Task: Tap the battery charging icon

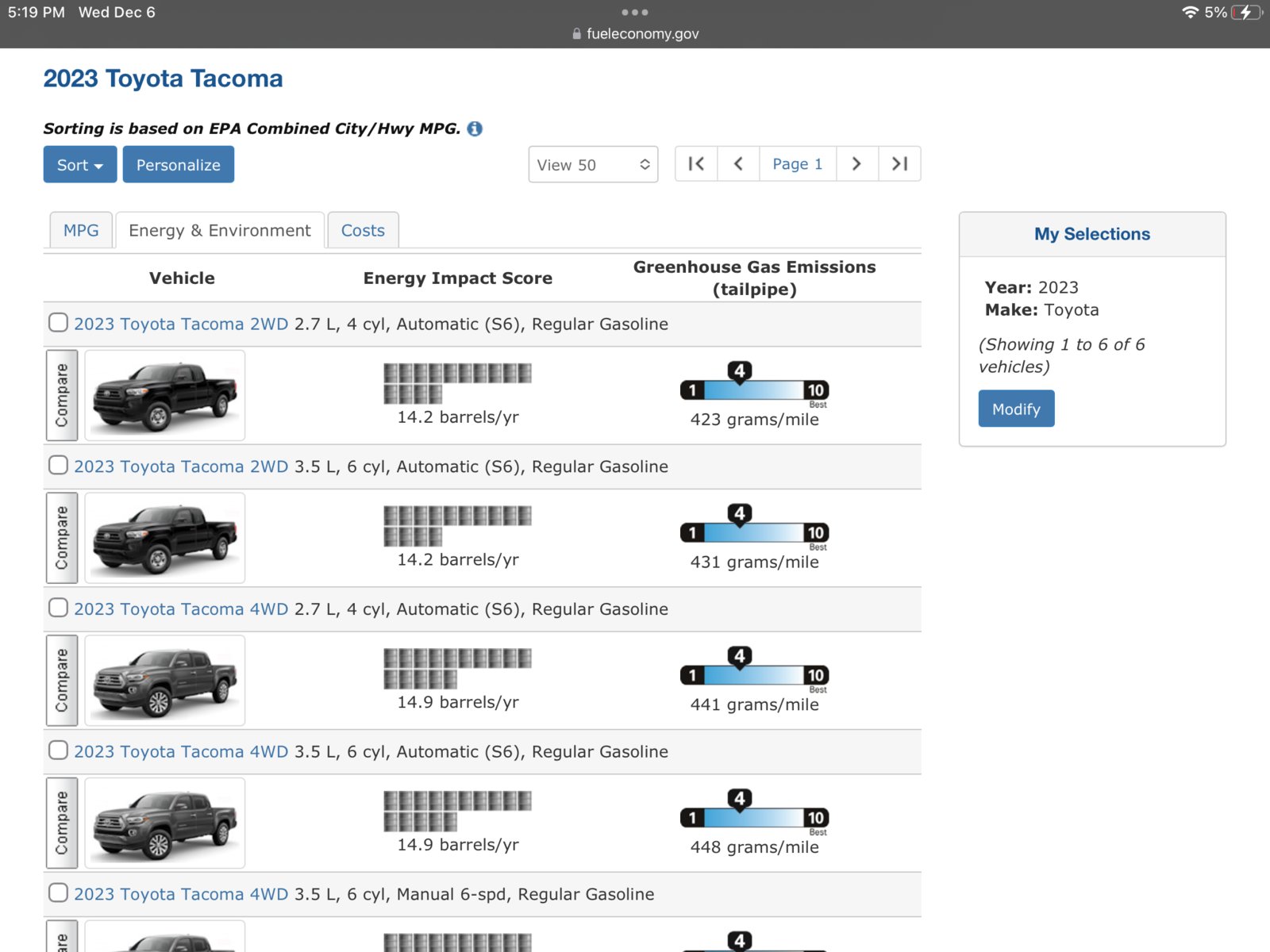Action: [x=1246, y=12]
